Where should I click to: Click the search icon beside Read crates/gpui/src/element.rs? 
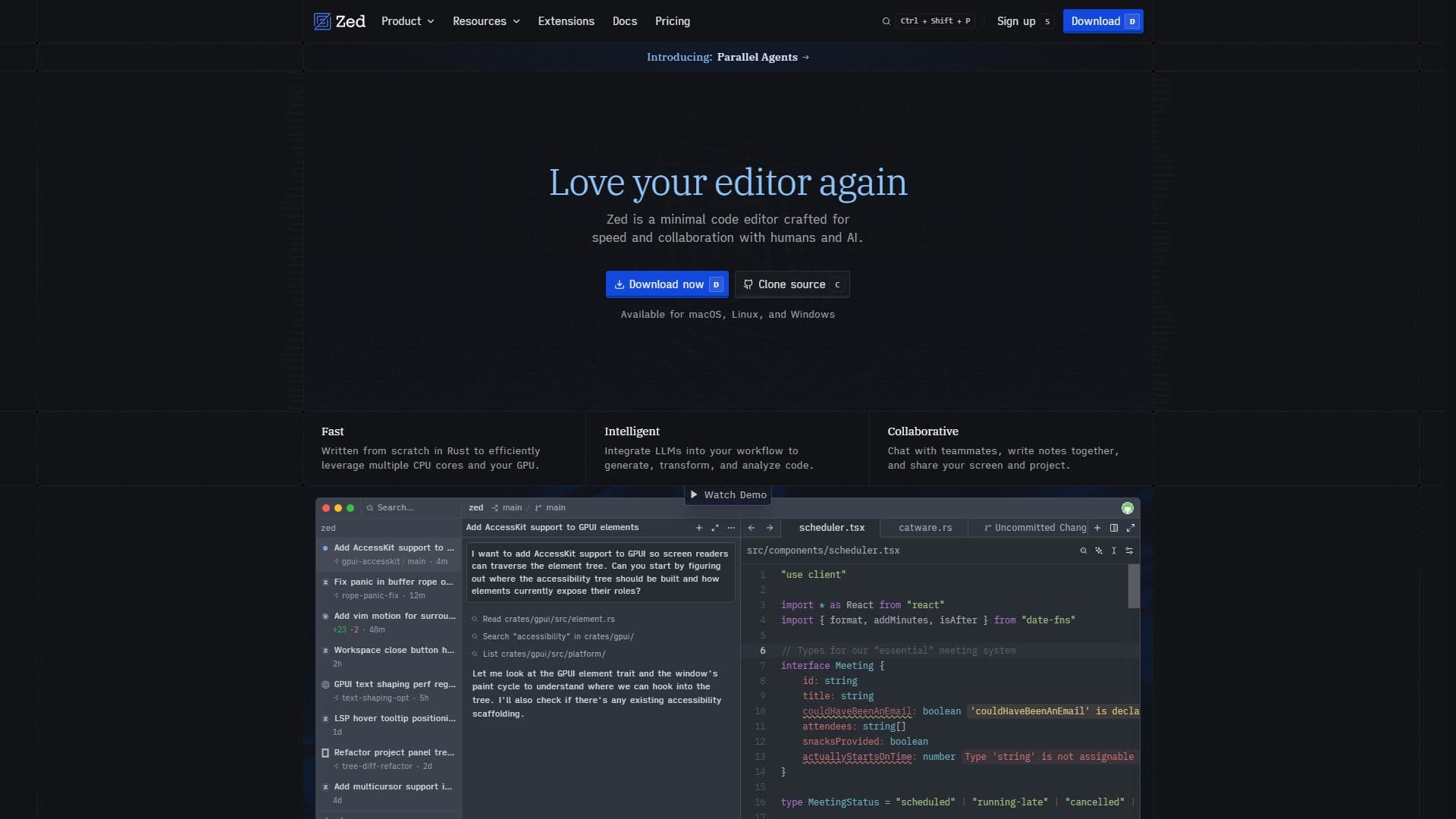pos(475,620)
